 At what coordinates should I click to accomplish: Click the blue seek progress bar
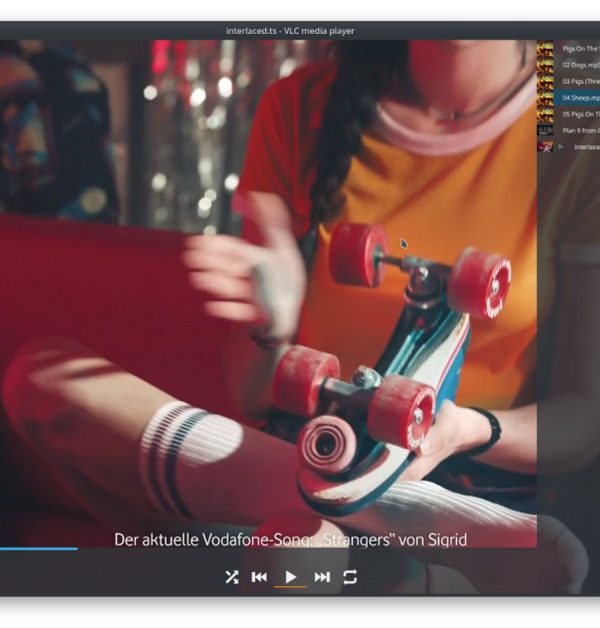(38, 548)
